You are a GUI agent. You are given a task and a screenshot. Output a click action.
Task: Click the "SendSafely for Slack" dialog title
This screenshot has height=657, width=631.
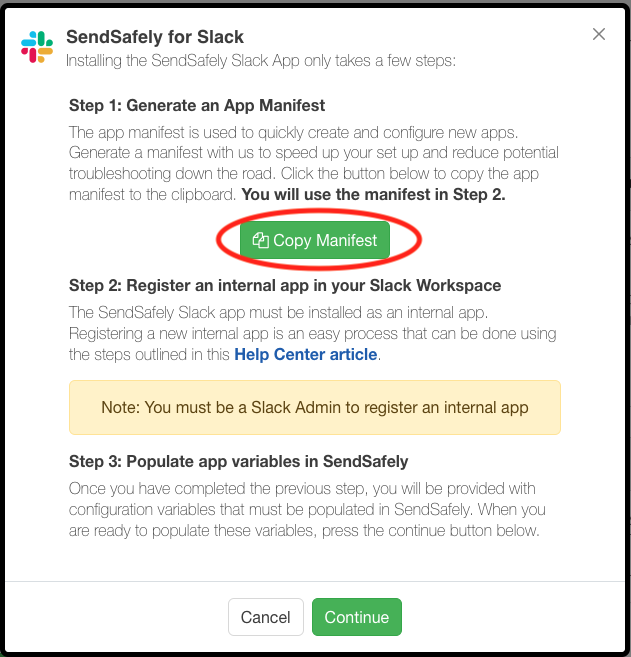(x=154, y=37)
